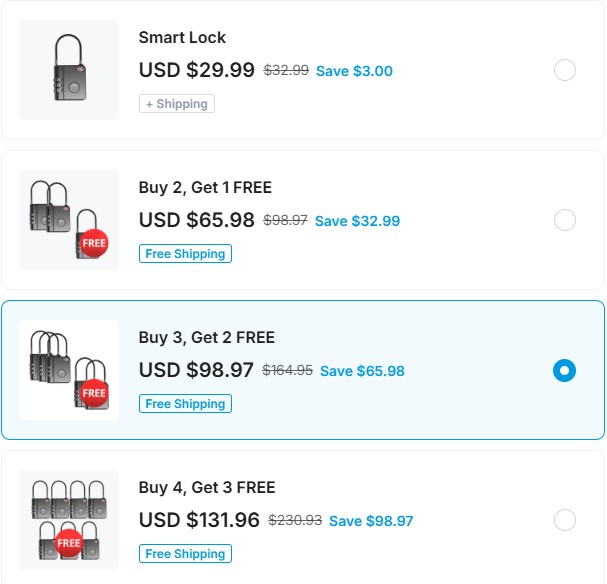Viewport: 607px width, 584px height.
Task: Click the USD $131.96 price
Action: [x=199, y=520]
